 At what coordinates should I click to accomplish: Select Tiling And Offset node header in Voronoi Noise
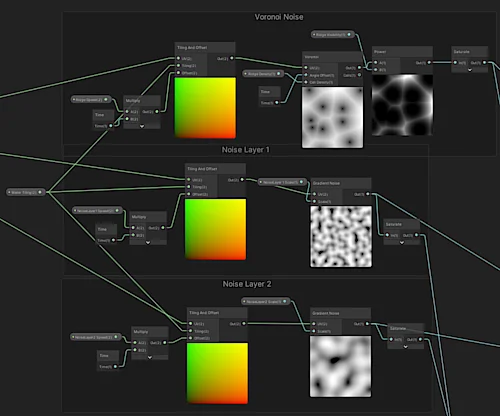(x=205, y=48)
